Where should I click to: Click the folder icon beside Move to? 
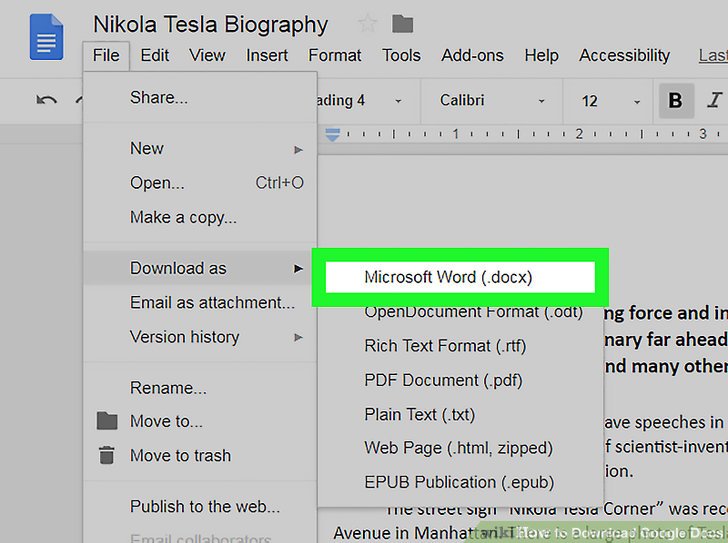pos(107,421)
